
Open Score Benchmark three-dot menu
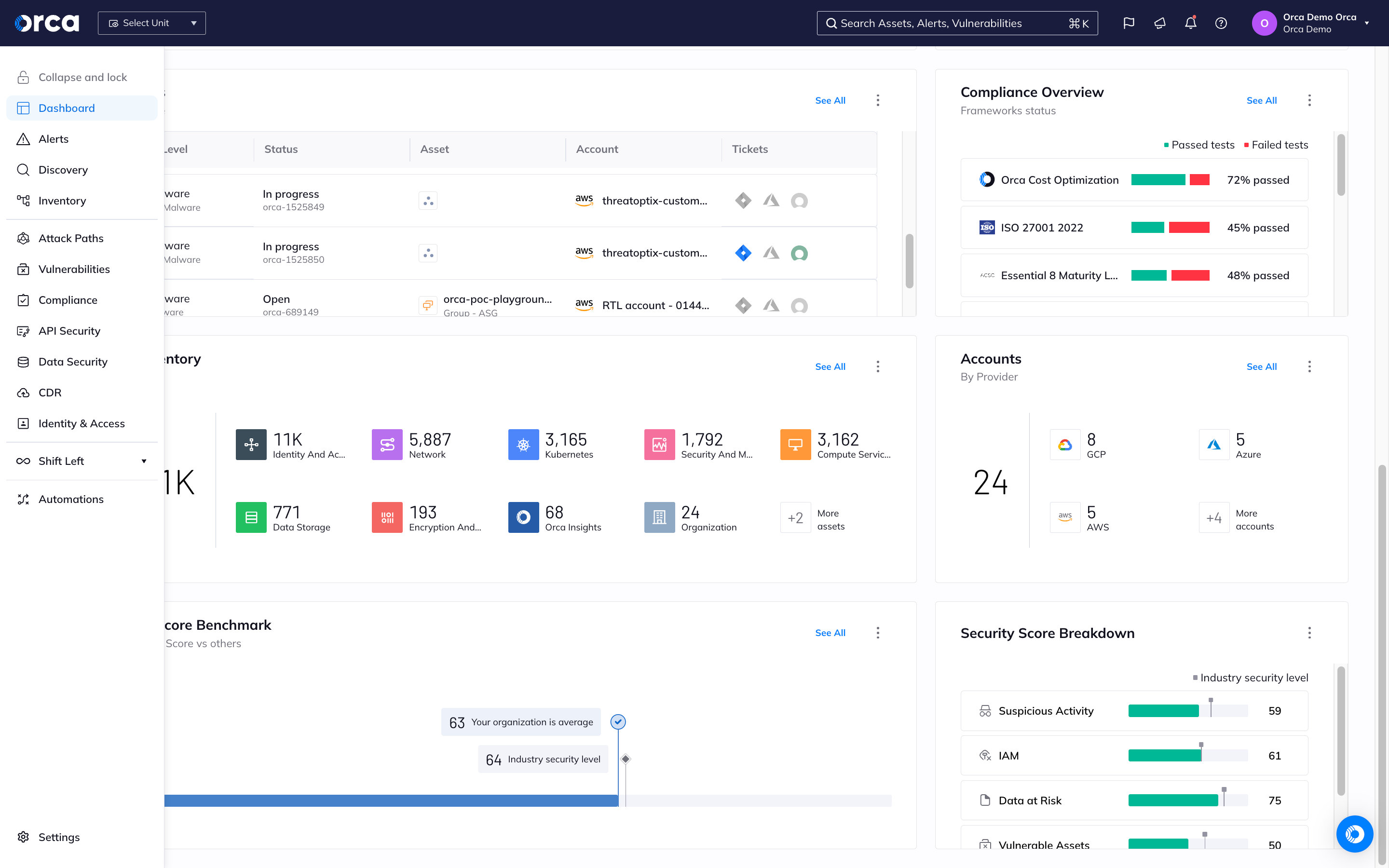[x=878, y=633]
